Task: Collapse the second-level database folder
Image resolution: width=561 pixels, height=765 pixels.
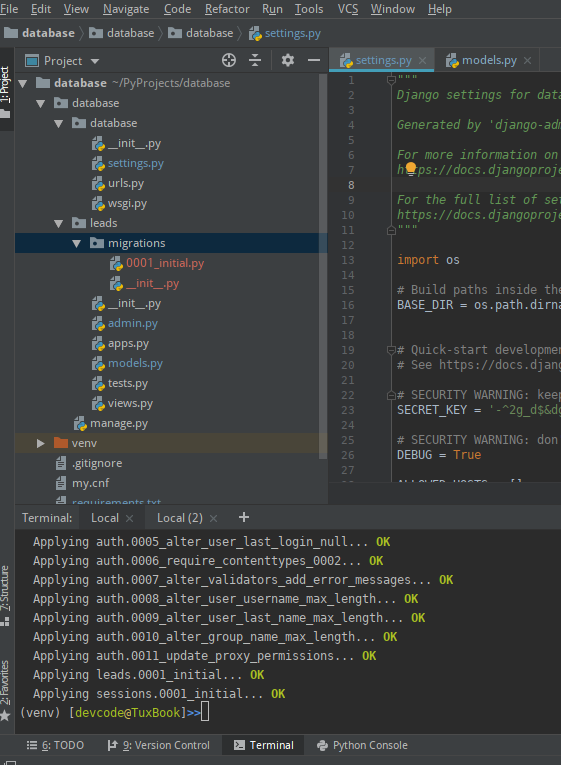Action: [x=40, y=103]
